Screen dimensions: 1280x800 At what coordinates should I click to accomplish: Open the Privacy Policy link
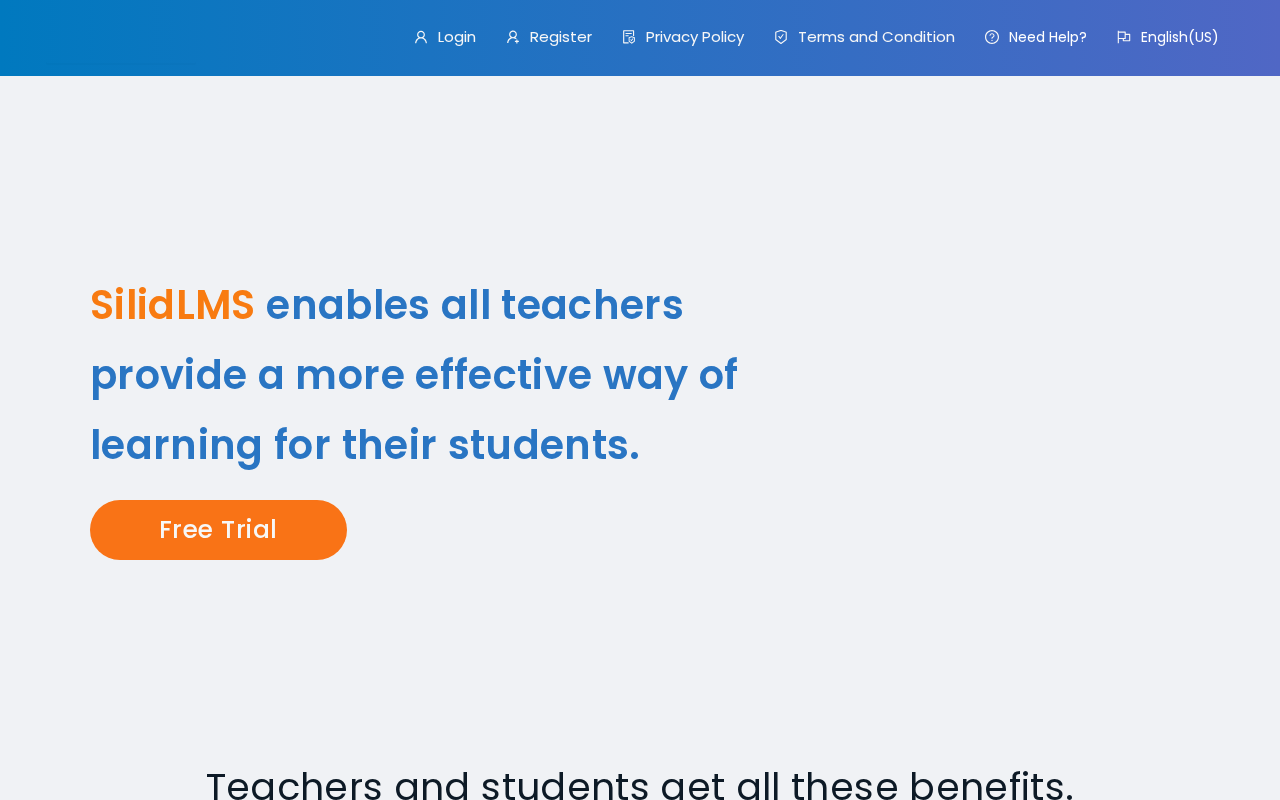point(694,37)
